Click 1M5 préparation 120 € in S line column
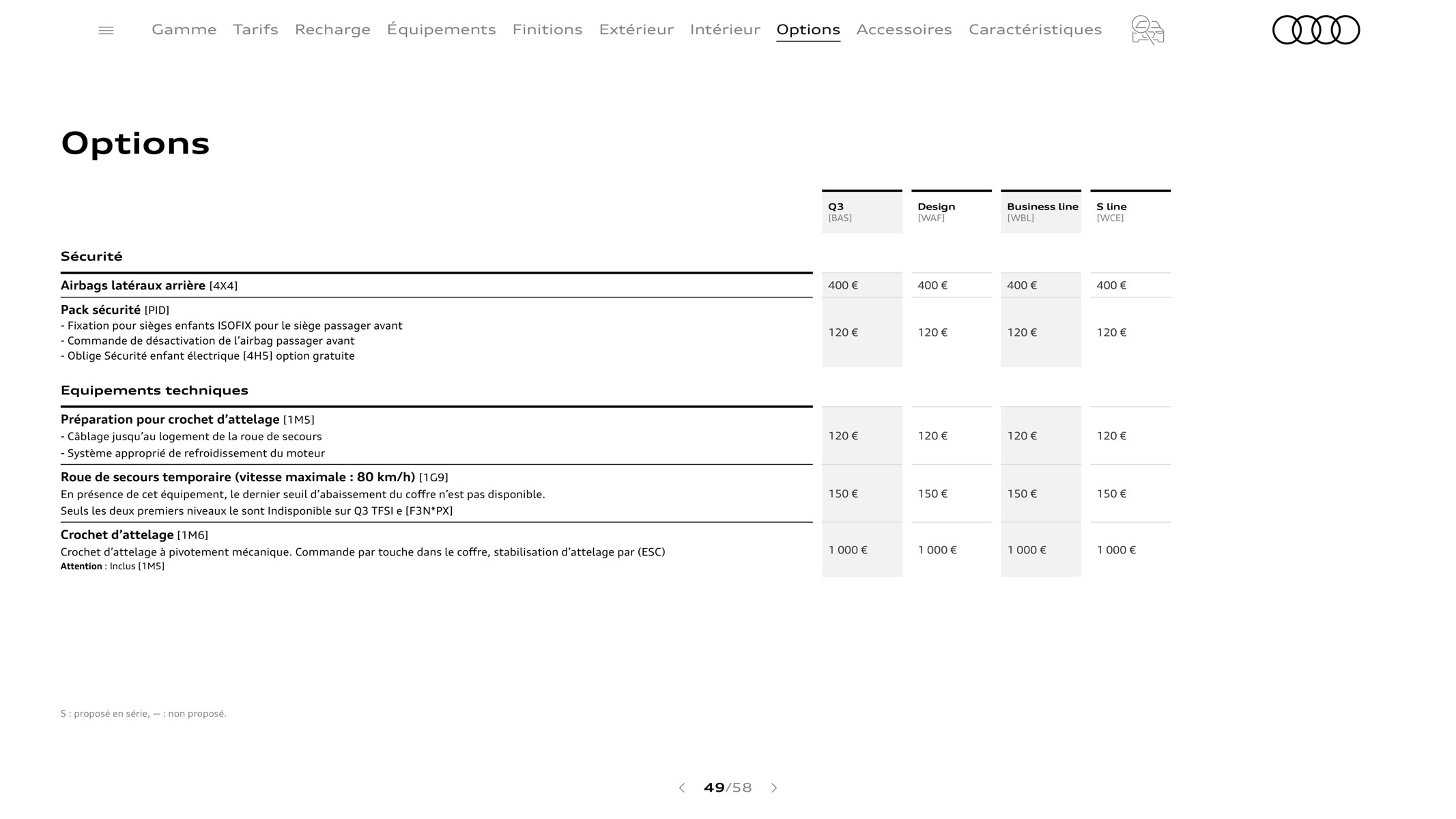Viewport: 1456px width, 819px height. click(1111, 435)
